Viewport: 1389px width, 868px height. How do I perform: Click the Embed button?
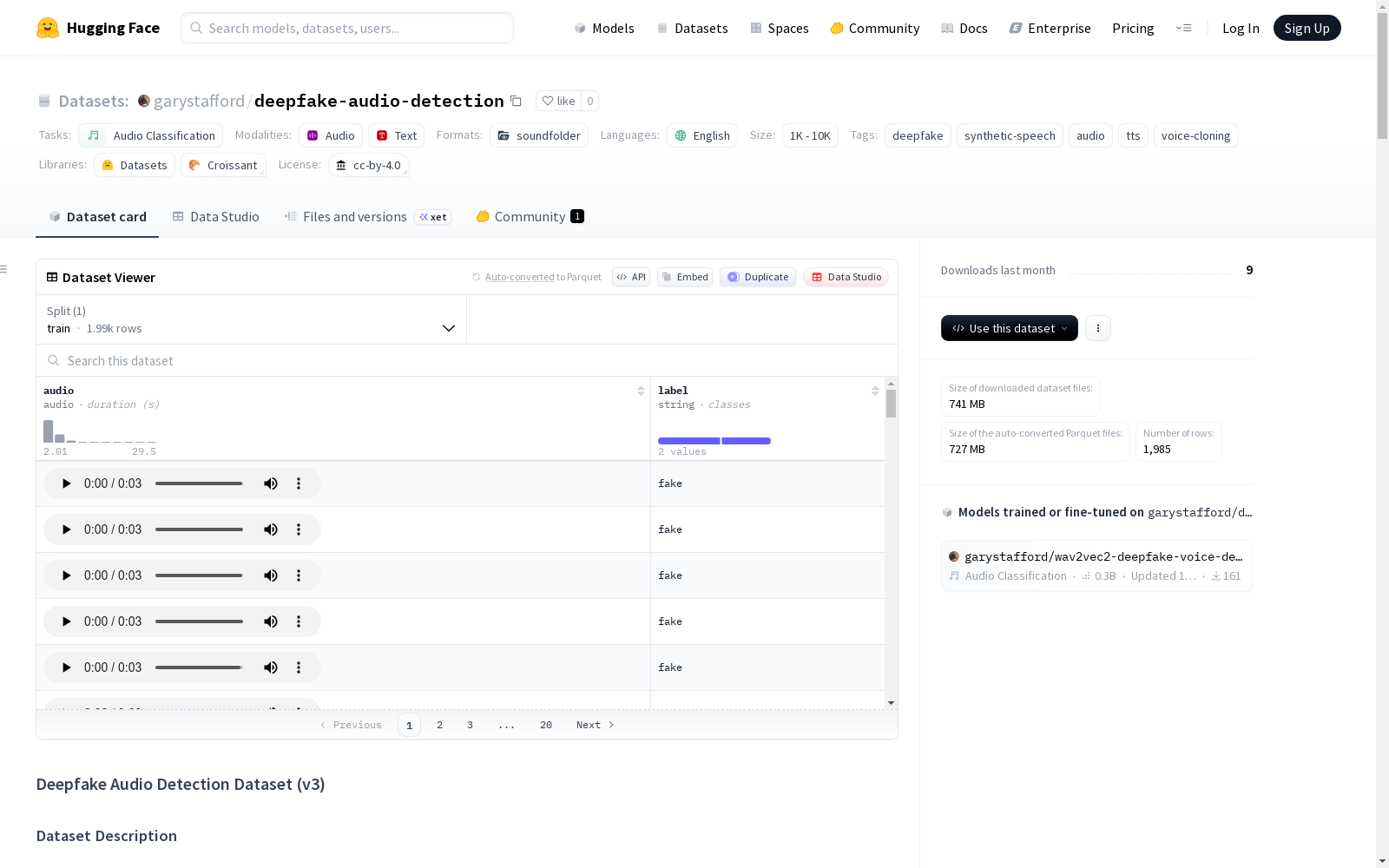685,277
